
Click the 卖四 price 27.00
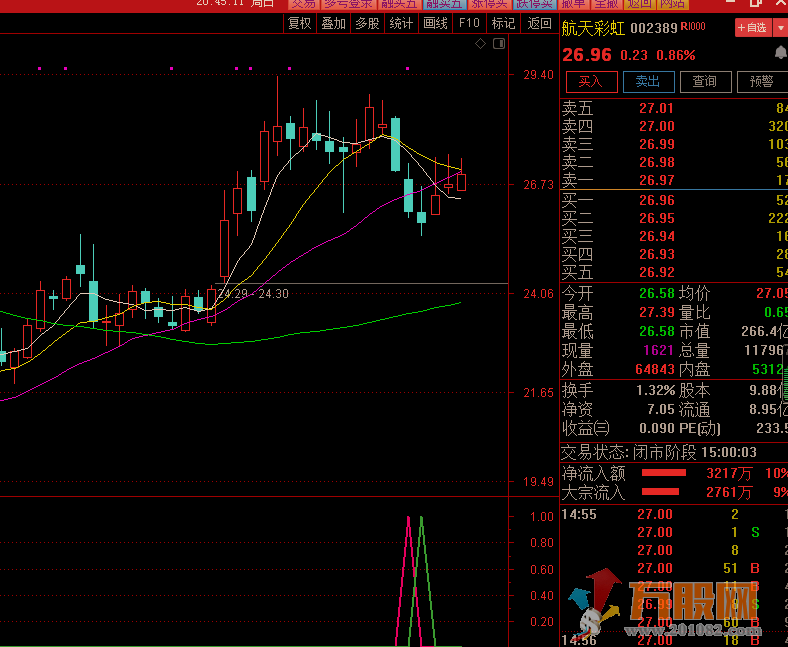(656, 126)
